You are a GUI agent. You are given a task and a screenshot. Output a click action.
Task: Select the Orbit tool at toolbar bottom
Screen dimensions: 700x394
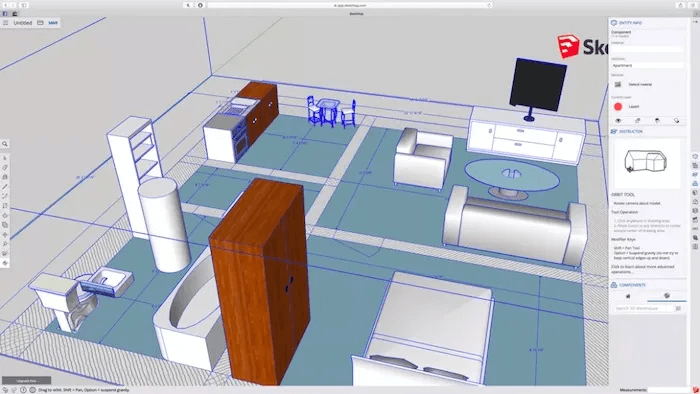click(5, 263)
